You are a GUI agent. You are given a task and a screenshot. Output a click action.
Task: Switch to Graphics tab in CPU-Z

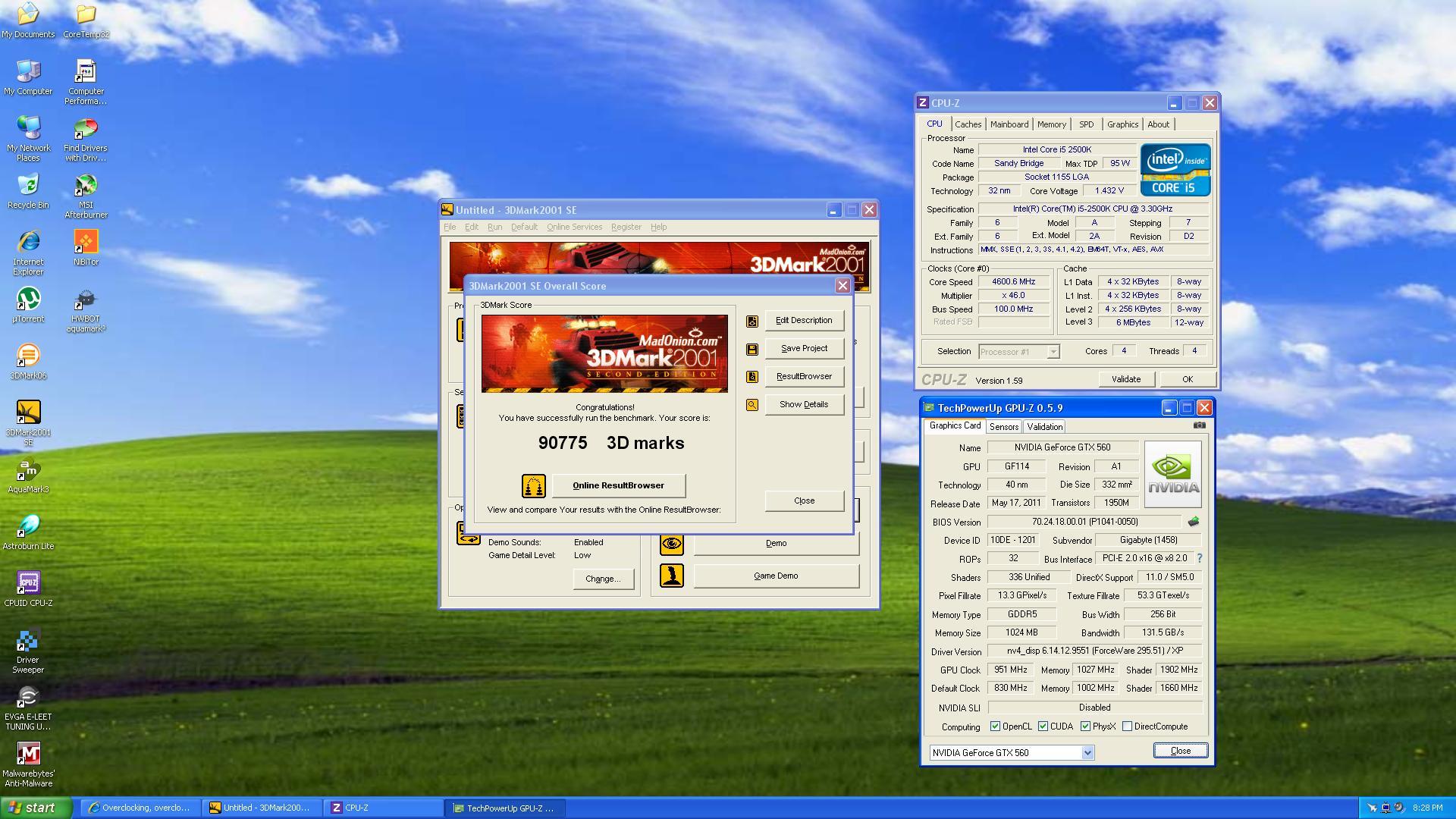pyautogui.click(x=1122, y=124)
